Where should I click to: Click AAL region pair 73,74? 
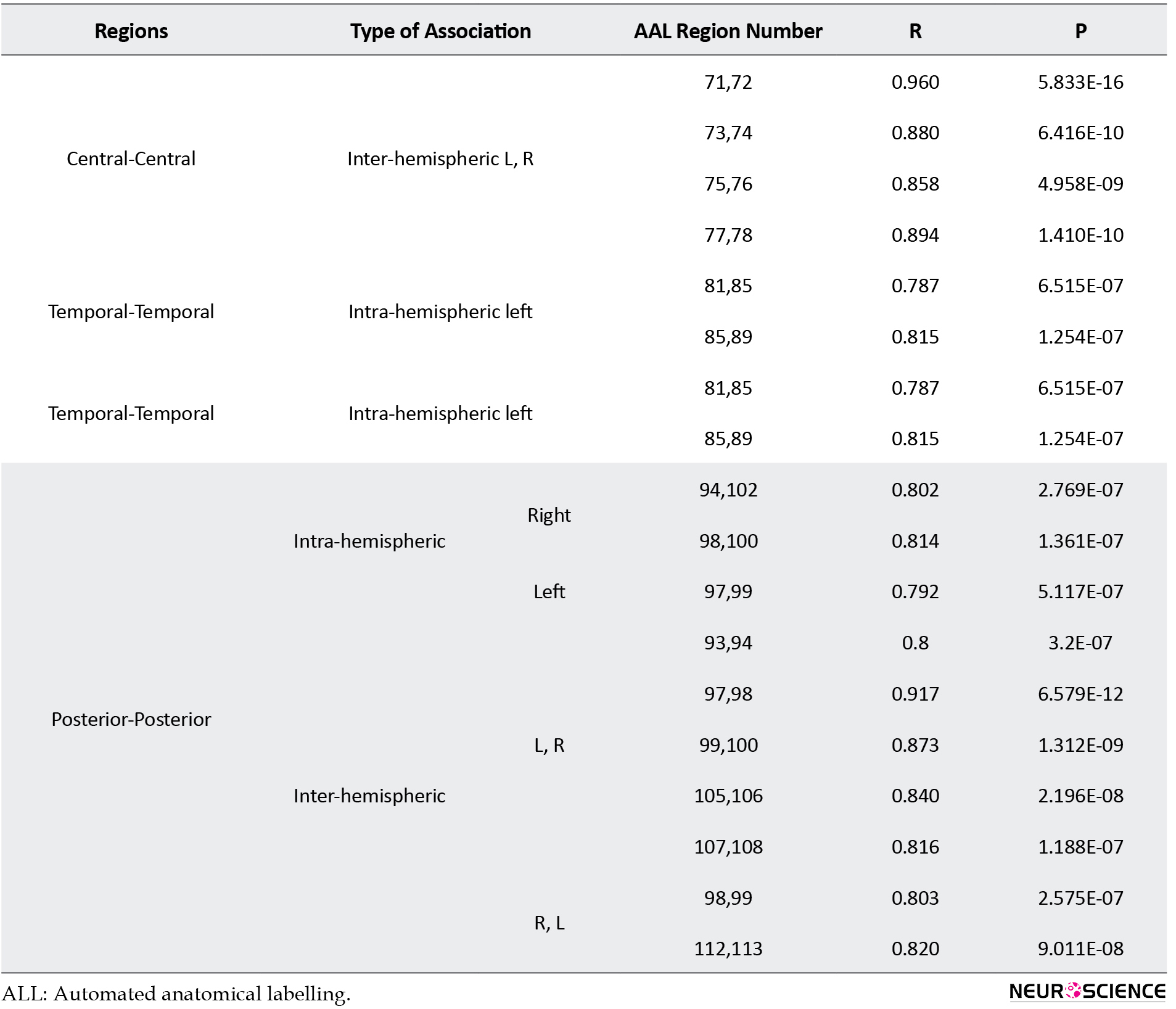click(x=728, y=133)
